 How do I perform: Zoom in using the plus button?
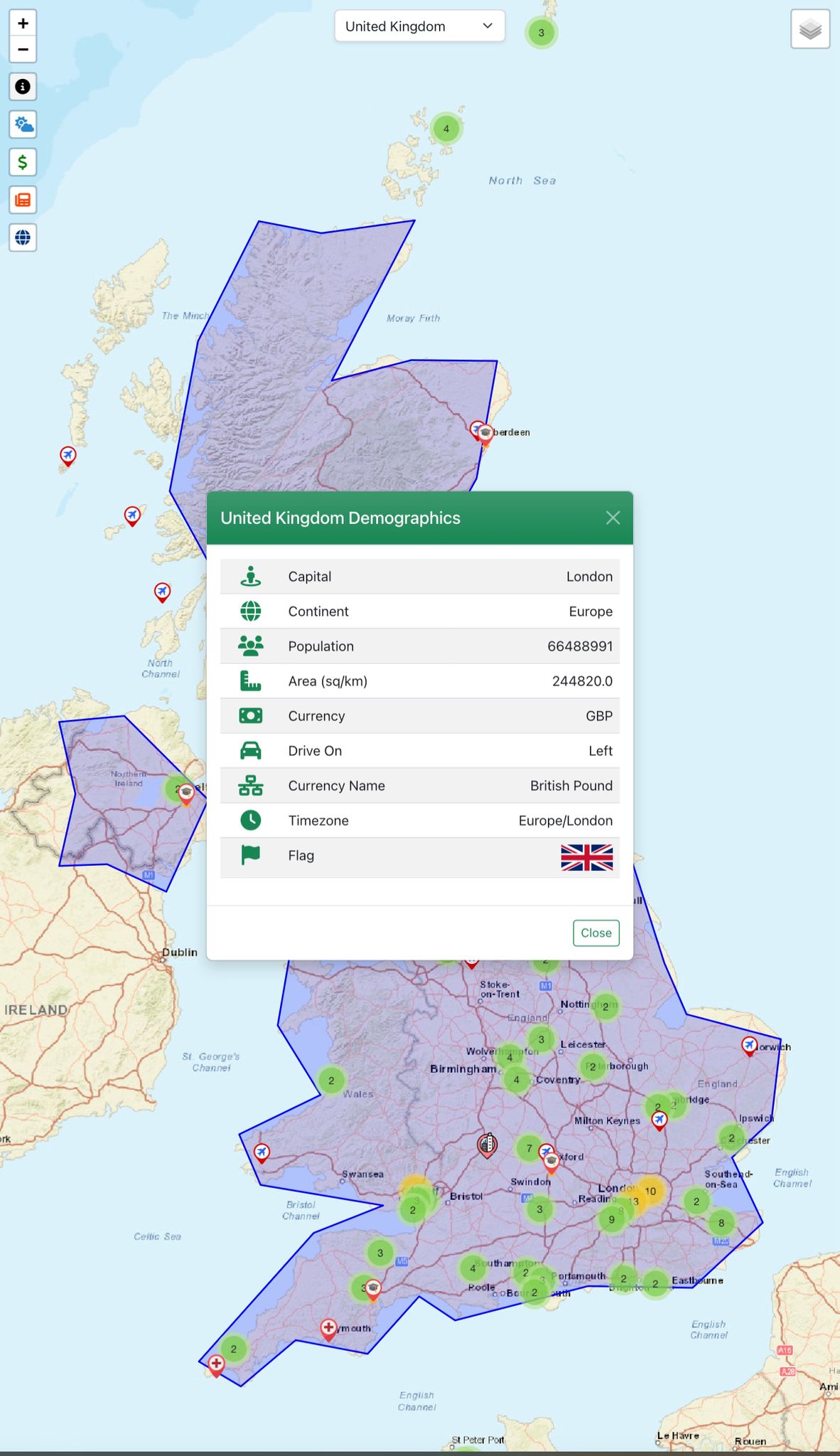(x=23, y=23)
